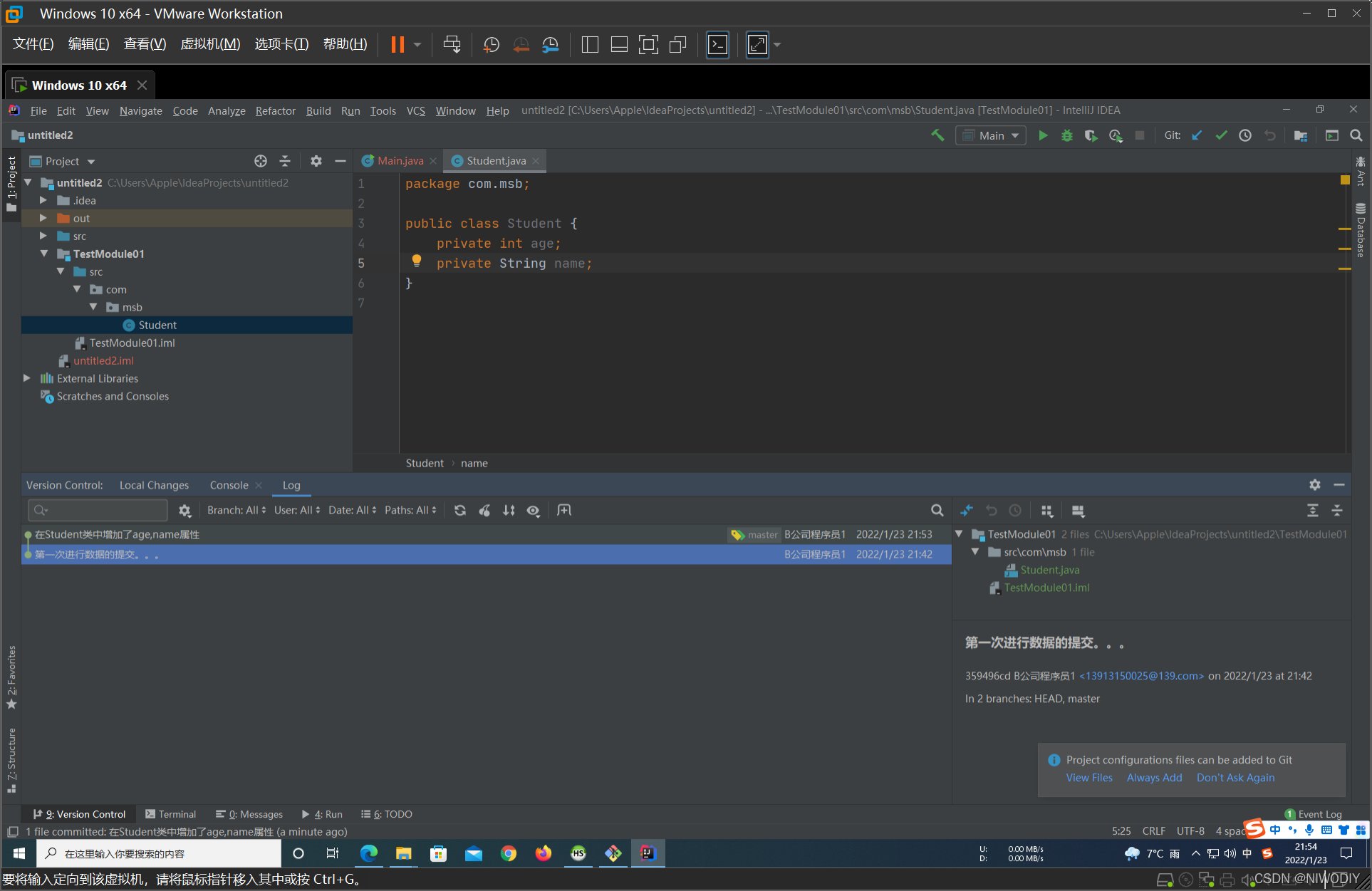Toggle the Structure tool window
The image size is (1372, 891).
(11, 761)
